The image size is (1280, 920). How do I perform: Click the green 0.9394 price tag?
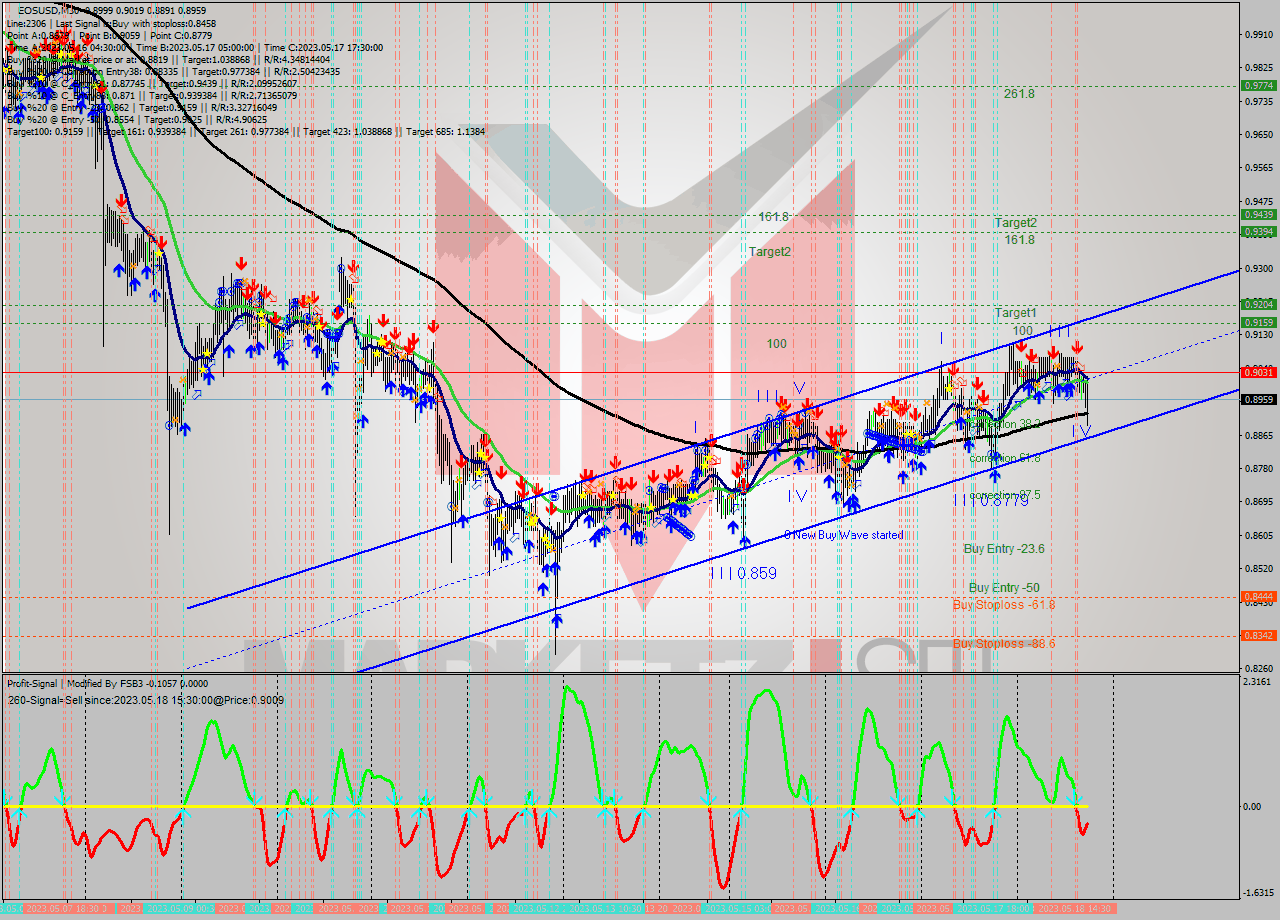1257,231
